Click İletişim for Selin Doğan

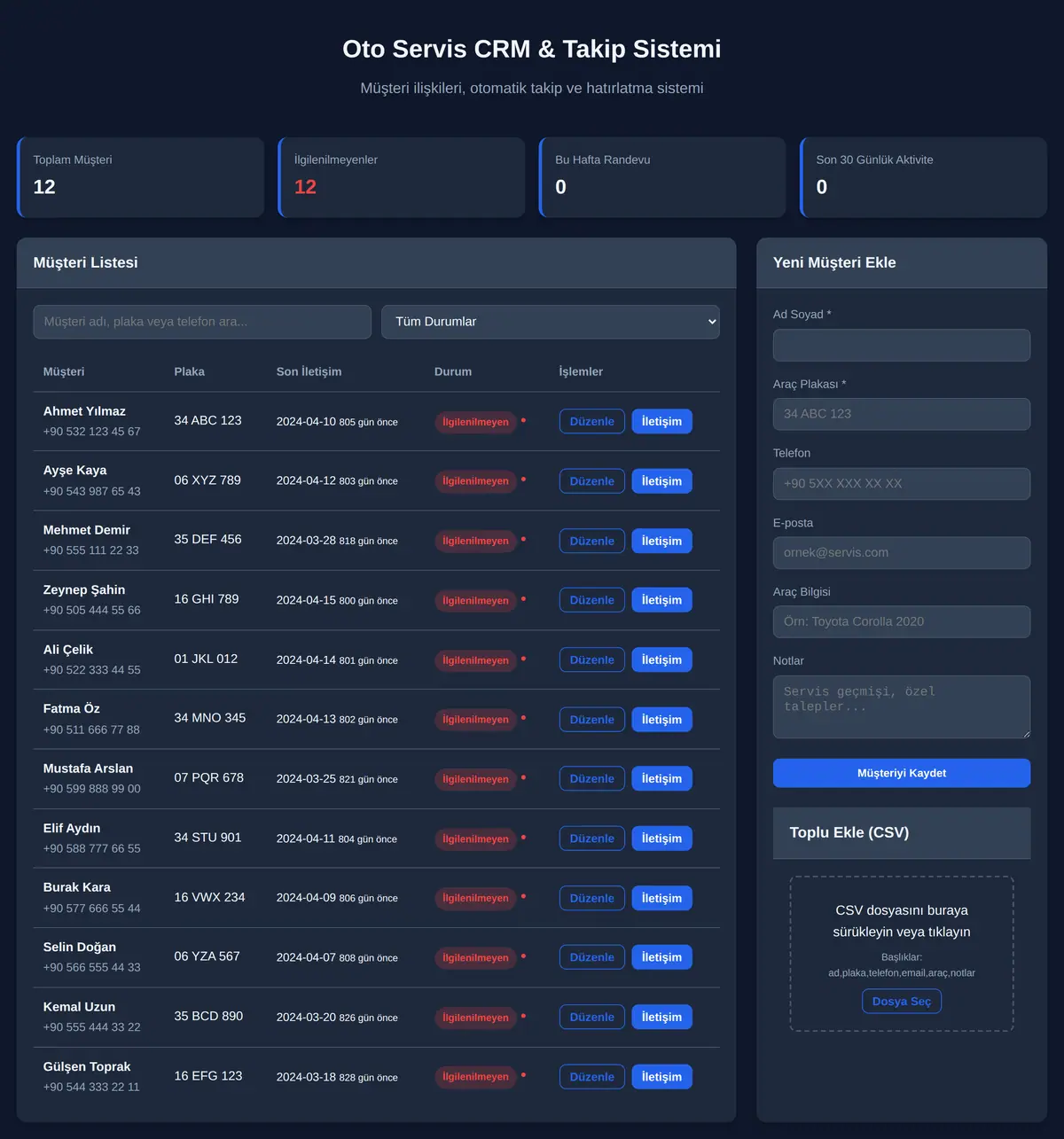coord(661,957)
